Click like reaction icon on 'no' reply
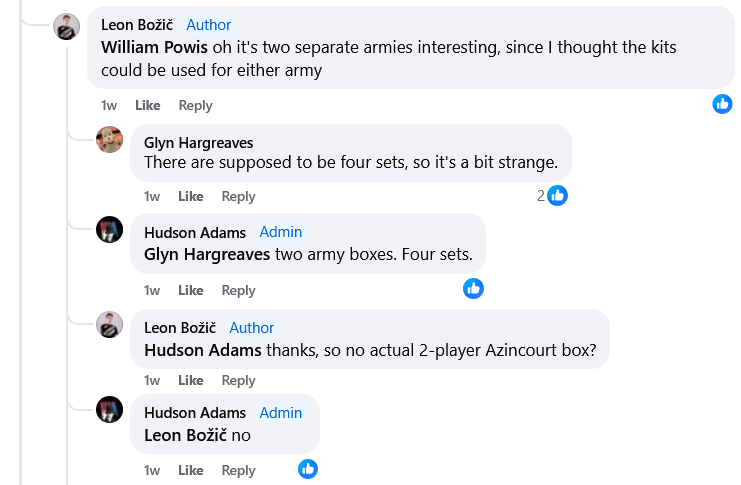The width and height of the screenshot is (741, 485). [308, 468]
